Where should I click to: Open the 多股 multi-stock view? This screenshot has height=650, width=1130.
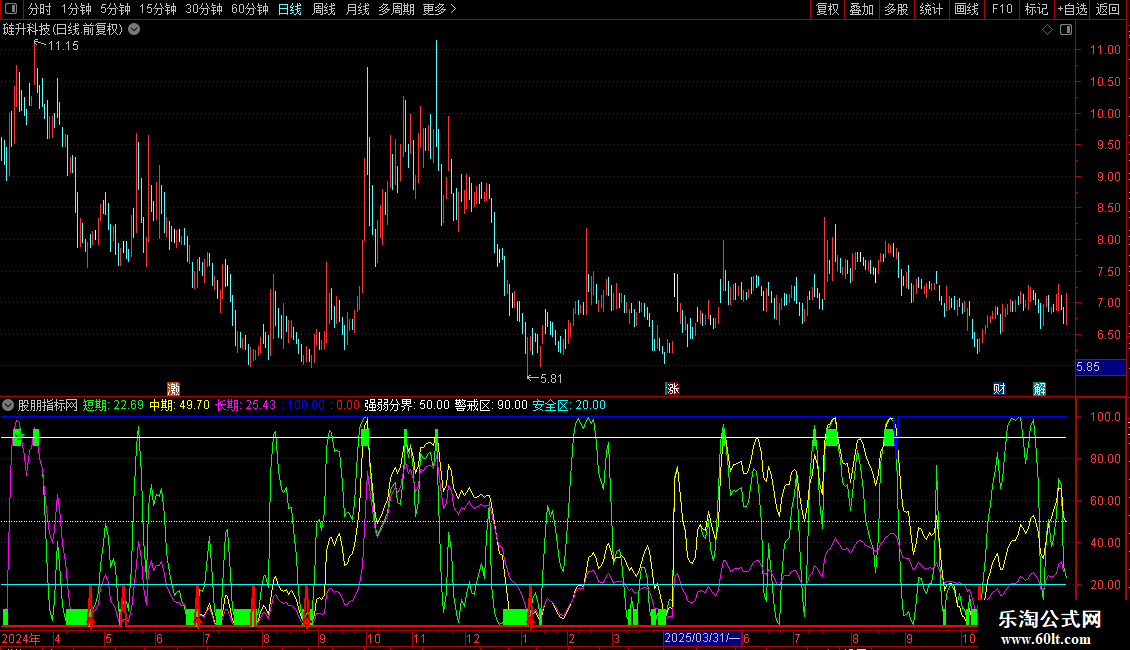click(896, 9)
